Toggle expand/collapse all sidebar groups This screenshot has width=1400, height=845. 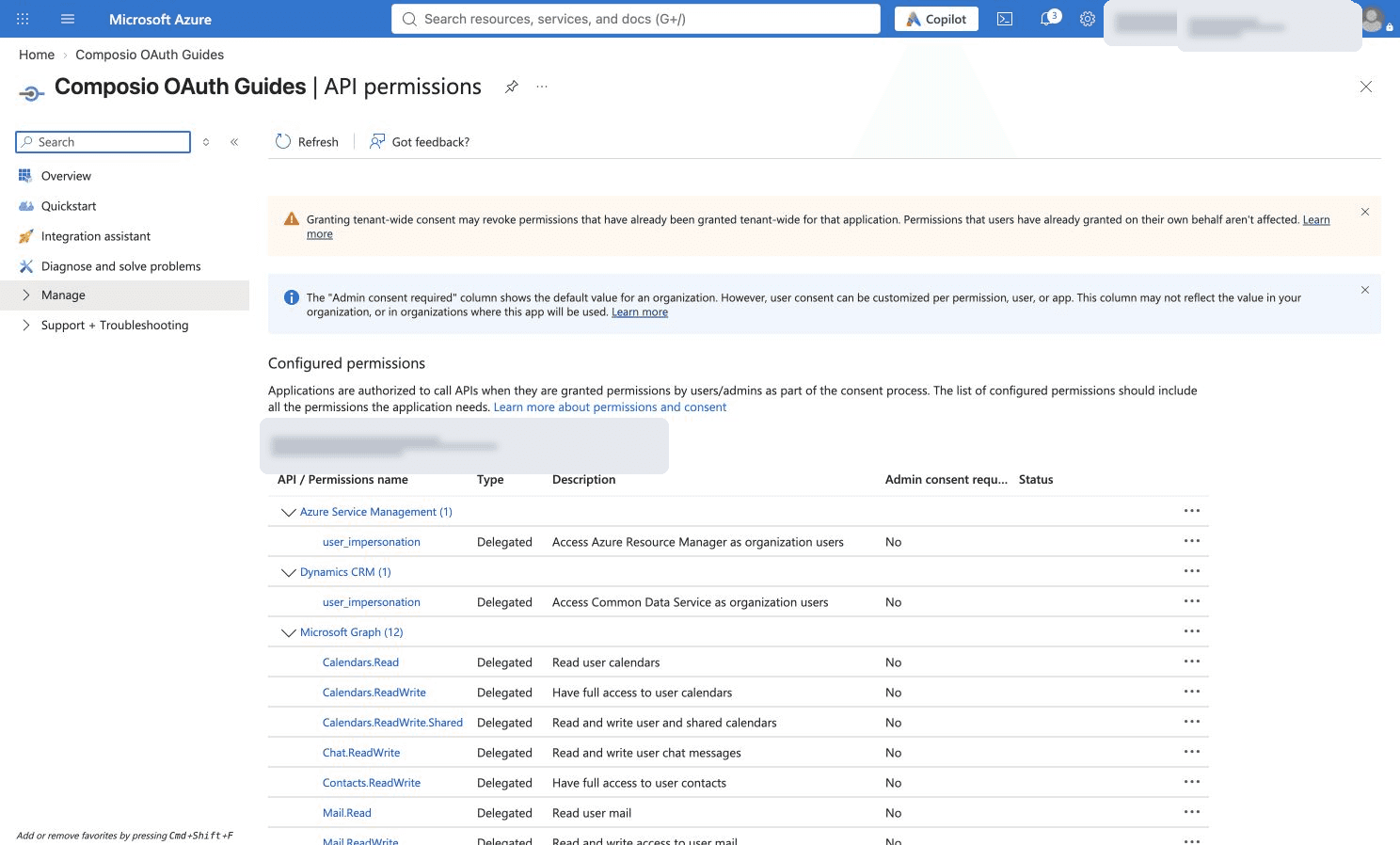pos(206,142)
